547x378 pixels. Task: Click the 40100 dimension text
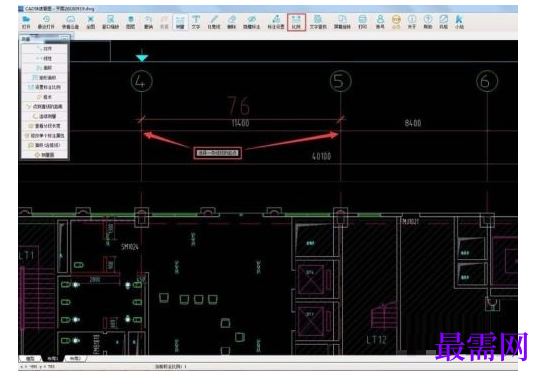(321, 156)
